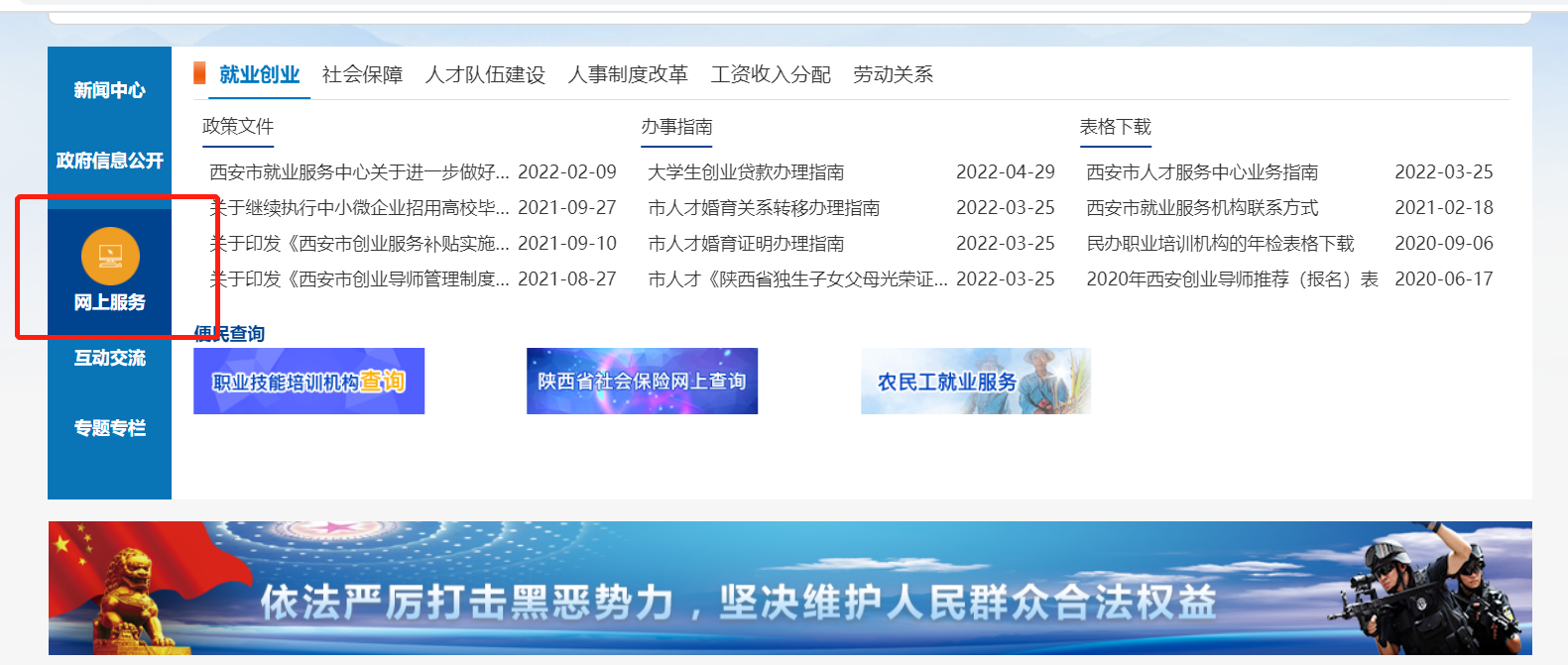1568x665 pixels.
Task: Open 西安市人才服务中心业务指南 link
Action: click(x=1202, y=172)
